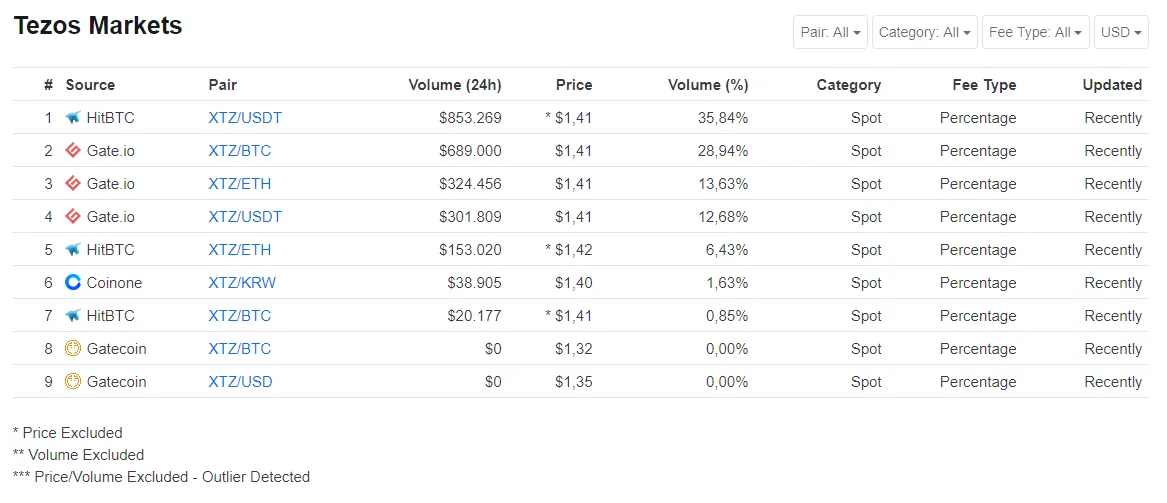Expand the Category: All filter
Viewport: 1167px width, 503px height.
(x=924, y=32)
